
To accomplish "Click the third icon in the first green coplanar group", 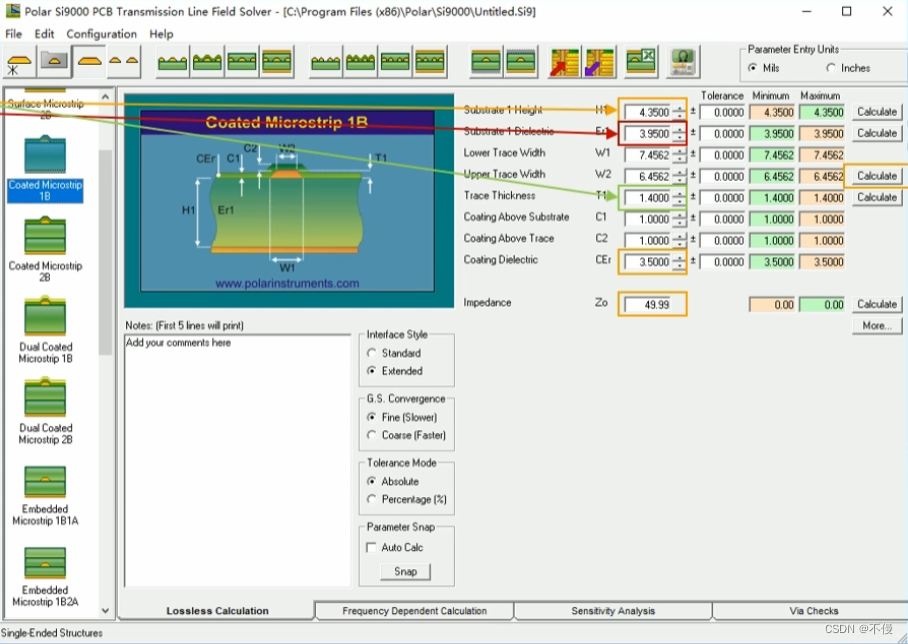I will click(x=242, y=62).
